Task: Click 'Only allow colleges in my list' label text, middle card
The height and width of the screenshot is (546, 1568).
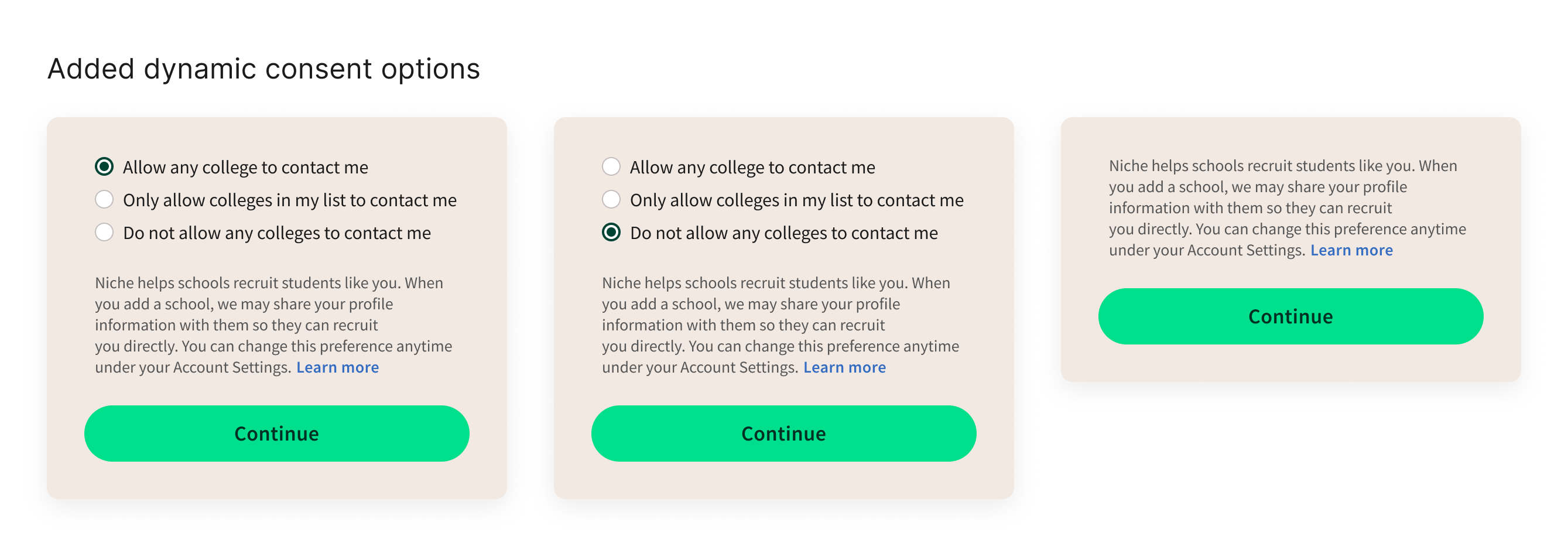Action: pyautogui.click(x=797, y=200)
